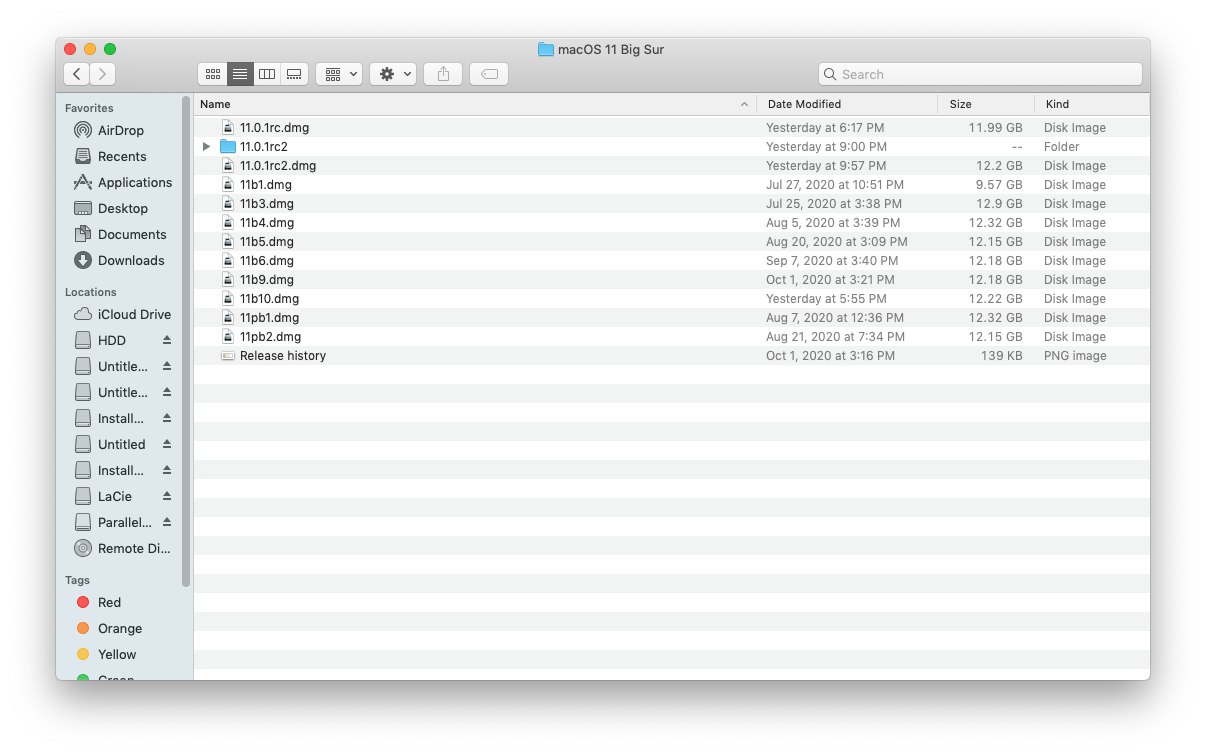1206x754 pixels.
Task: Select the 11.0.1rc2 folder row
Action: (672, 147)
